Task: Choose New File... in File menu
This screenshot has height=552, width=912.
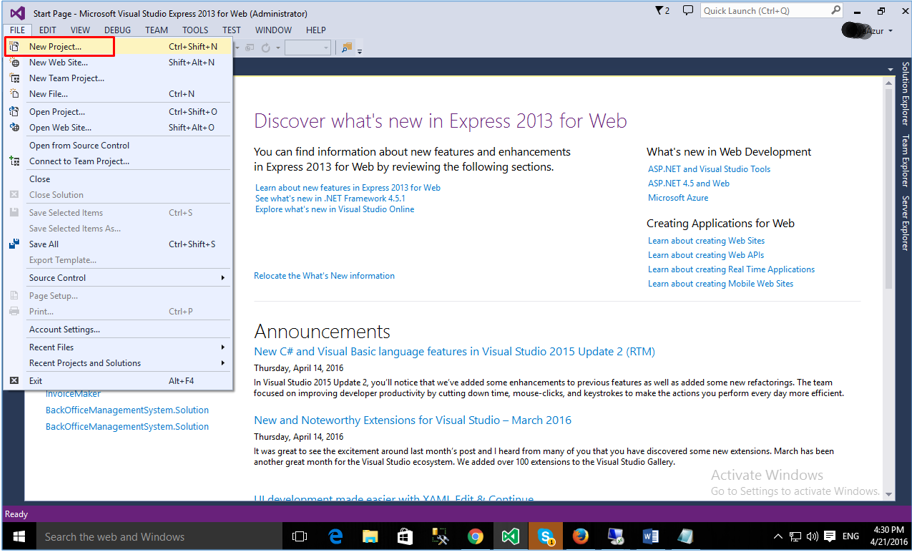Action: (117, 94)
